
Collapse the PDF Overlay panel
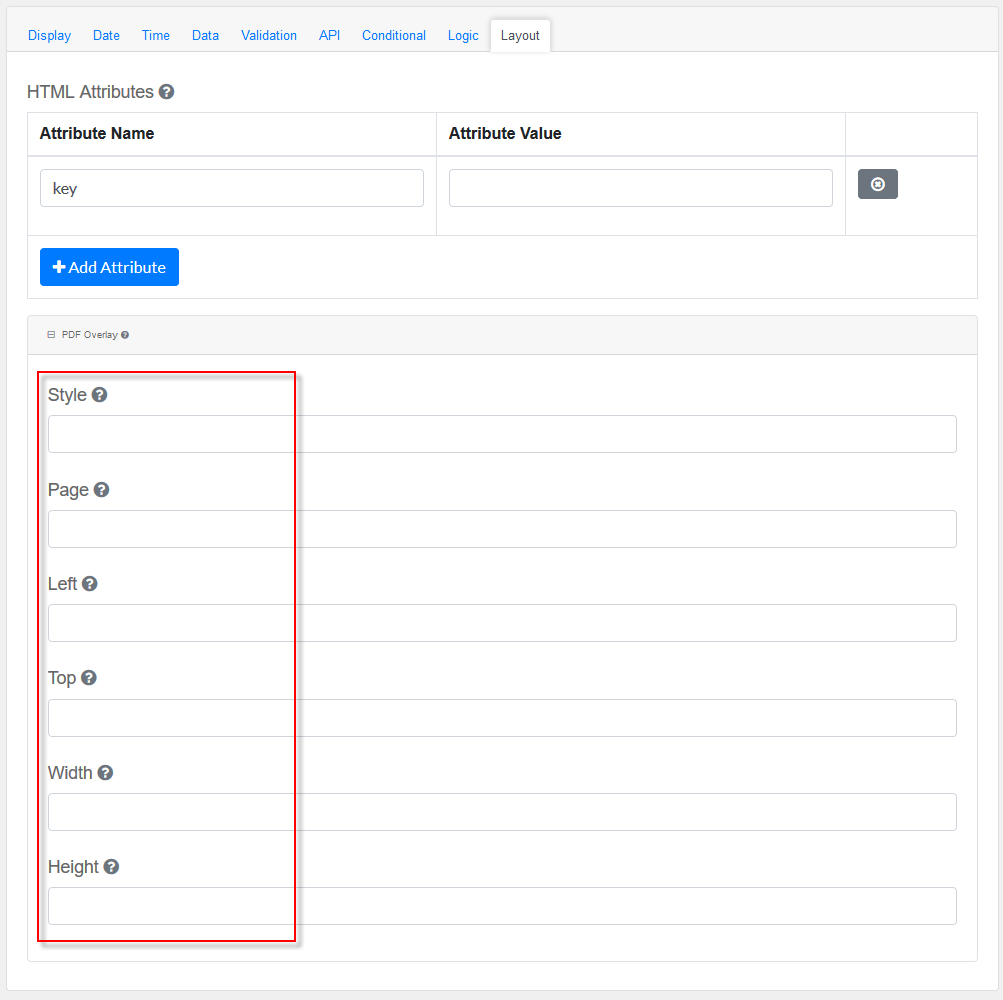(x=51, y=335)
